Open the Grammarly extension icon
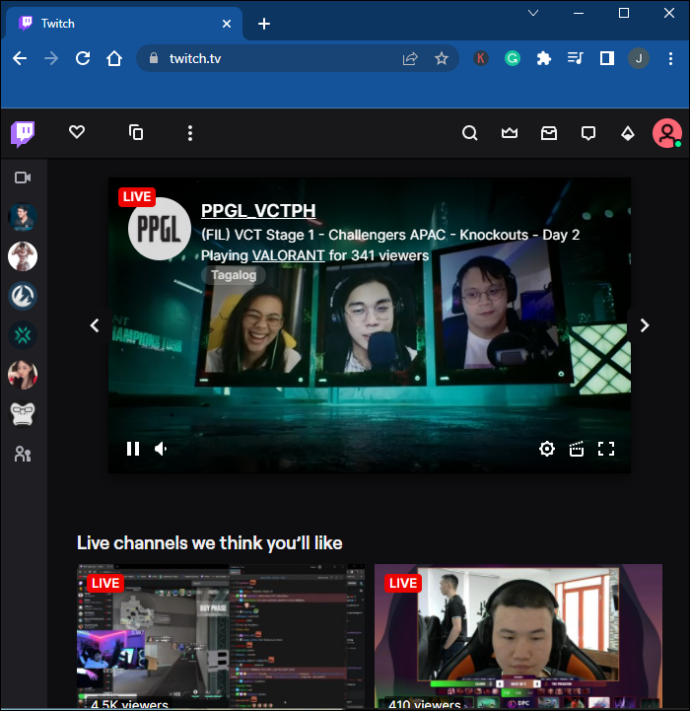 (512, 58)
